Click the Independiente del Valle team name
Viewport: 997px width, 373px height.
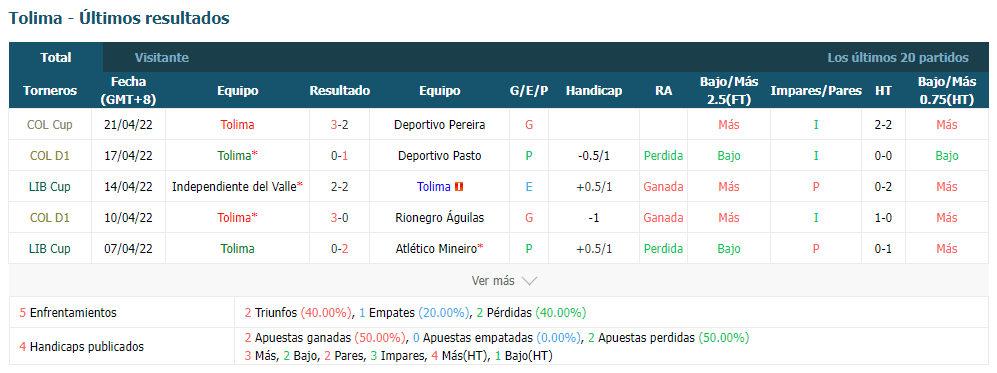235,187
